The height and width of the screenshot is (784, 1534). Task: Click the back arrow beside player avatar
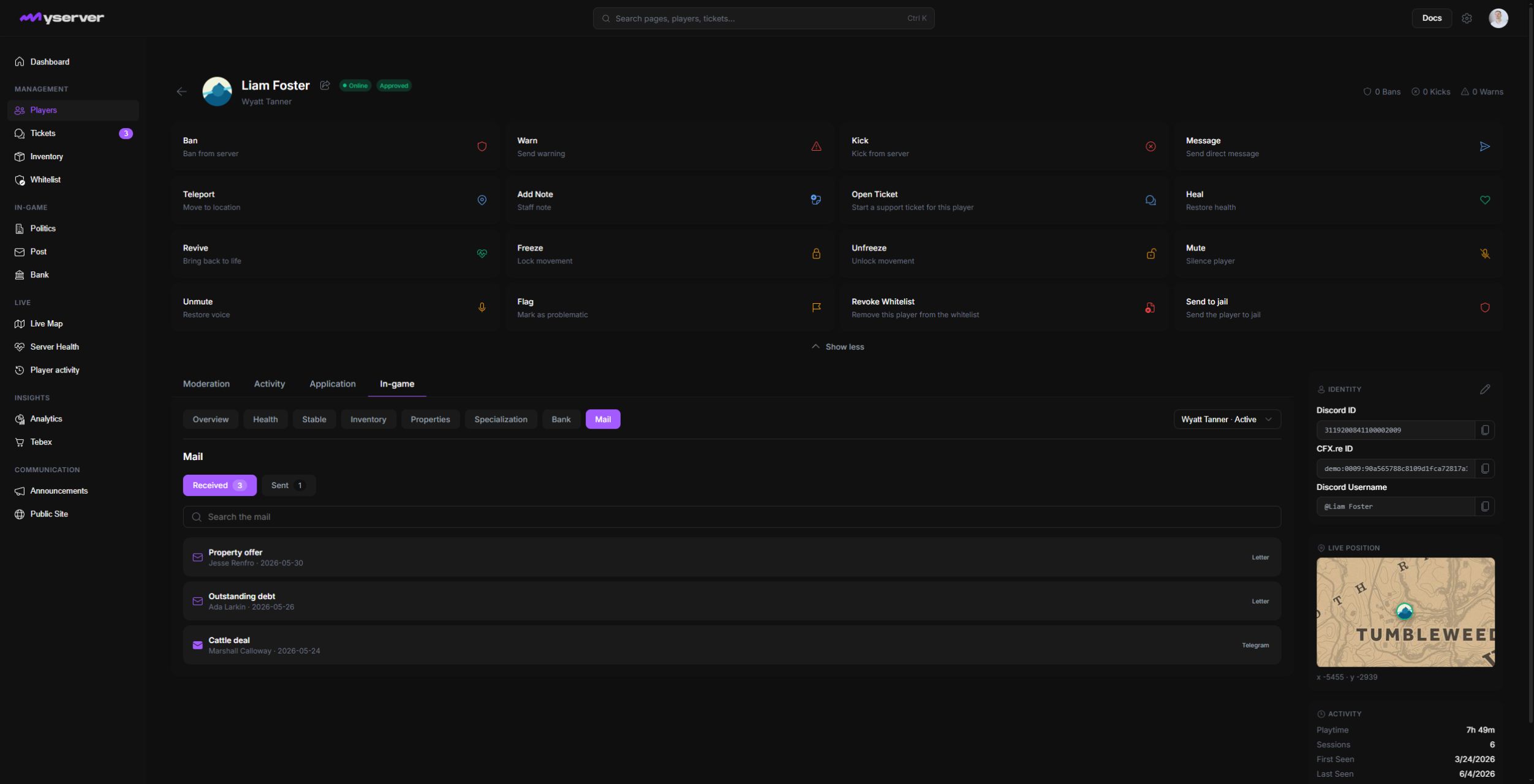[181, 91]
